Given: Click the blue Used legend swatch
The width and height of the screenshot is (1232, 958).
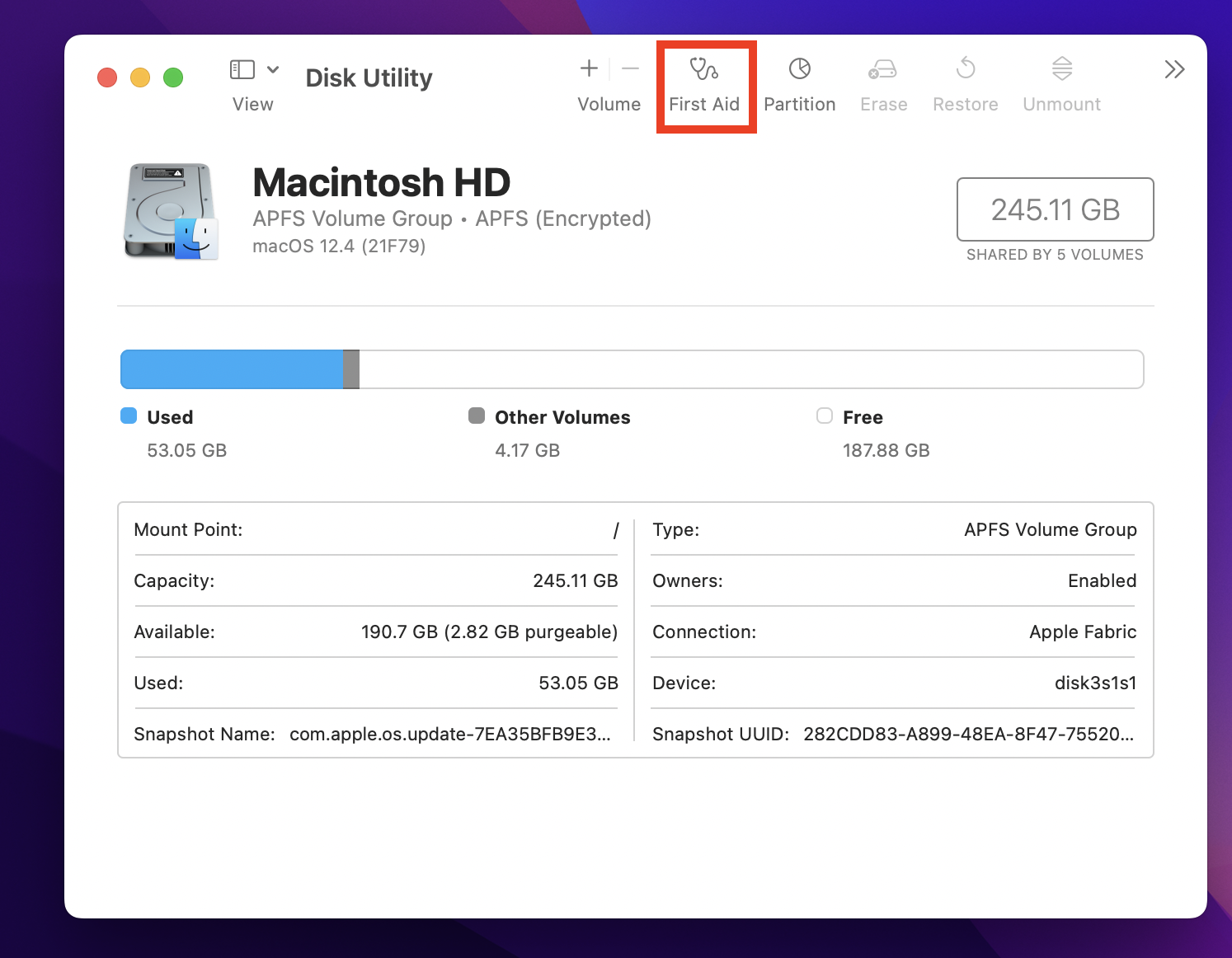Looking at the screenshot, I should pyautogui.click(x=129, y=416).
